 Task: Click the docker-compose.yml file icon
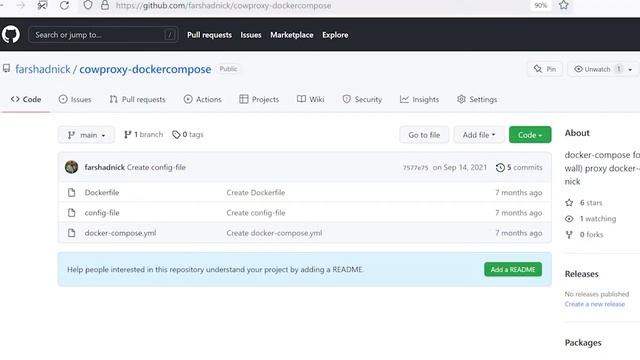coord(71,233)
